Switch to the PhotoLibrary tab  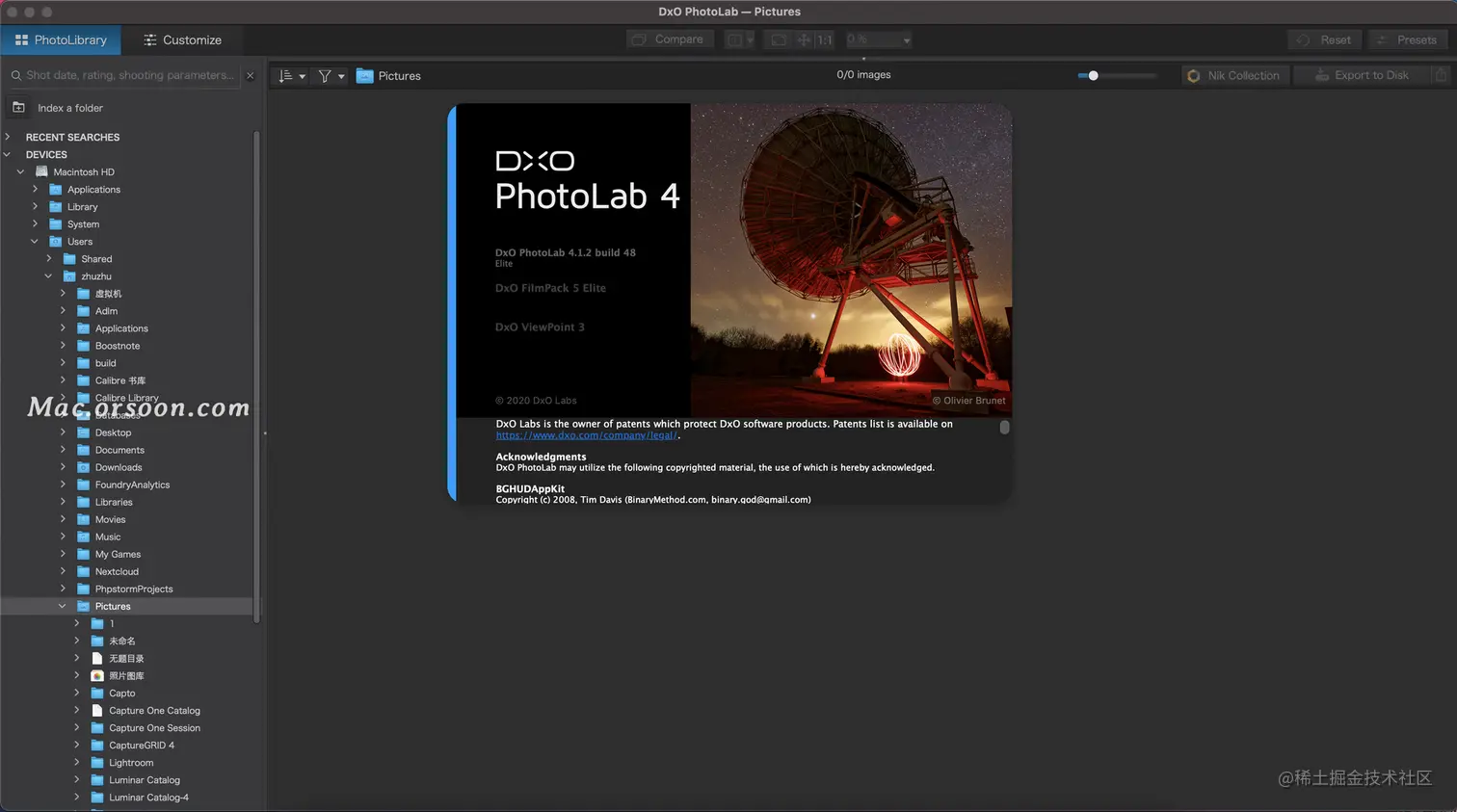61,39
